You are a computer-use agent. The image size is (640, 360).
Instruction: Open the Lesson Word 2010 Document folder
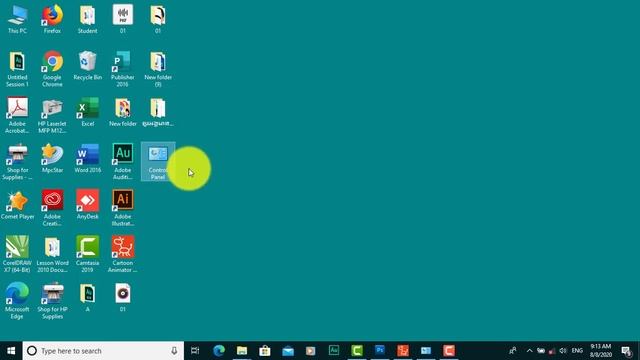point(52,254)
